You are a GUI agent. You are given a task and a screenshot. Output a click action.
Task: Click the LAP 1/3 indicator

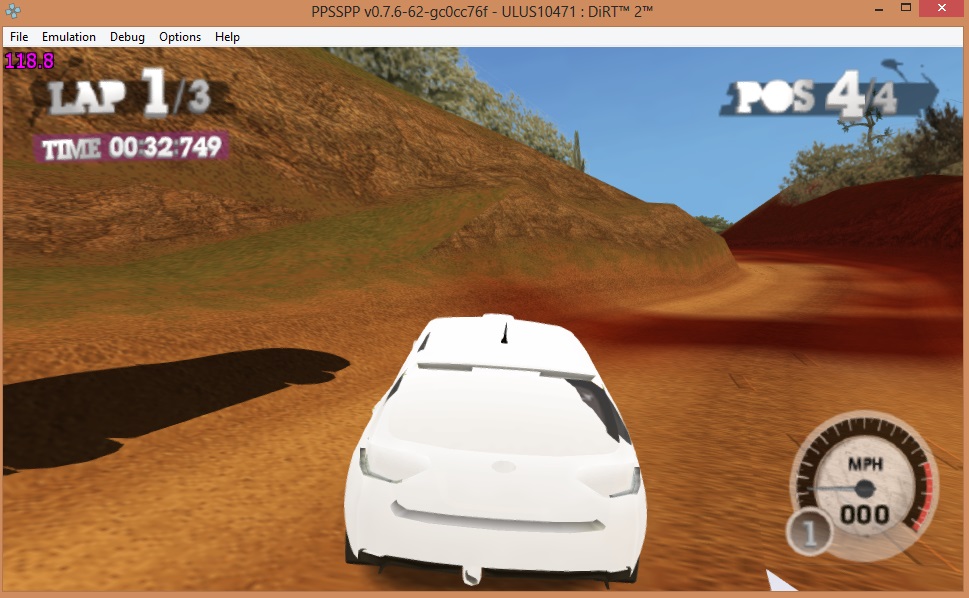click(x=130, y=95)
